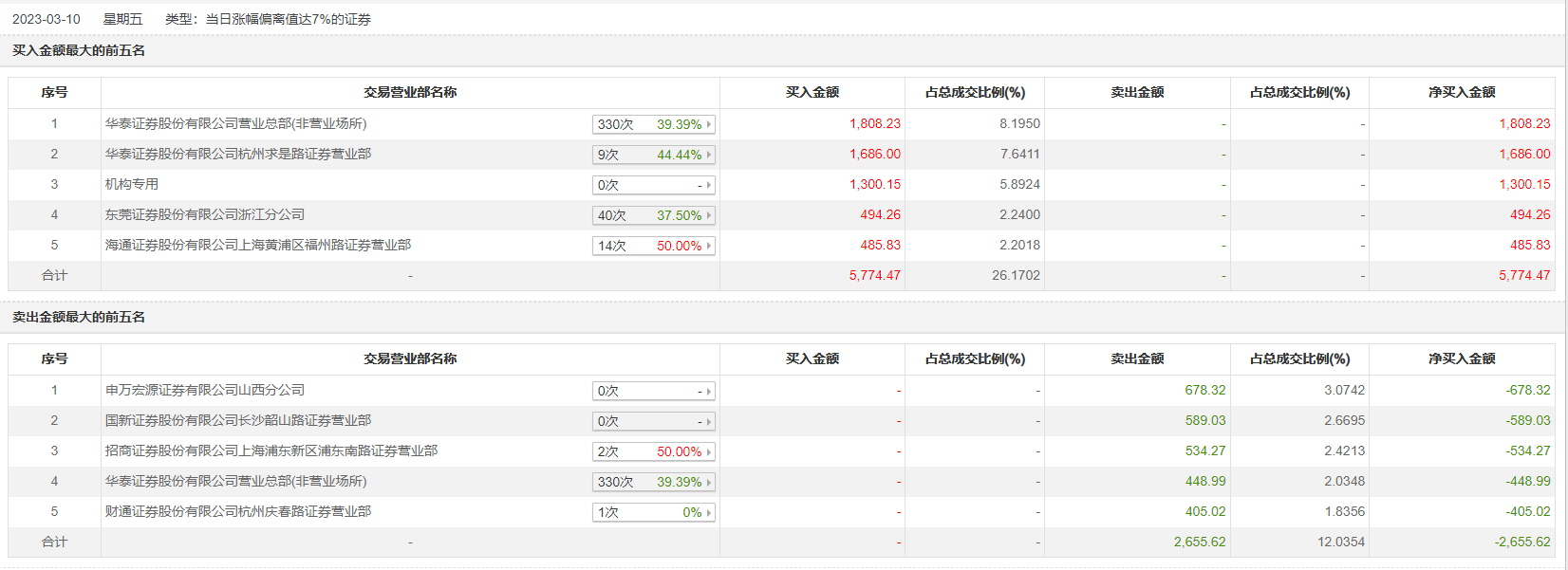Open 华泰证券杭州求是路证券营业部 link
The image size is (1568, 570).
(x=237, y=154)
